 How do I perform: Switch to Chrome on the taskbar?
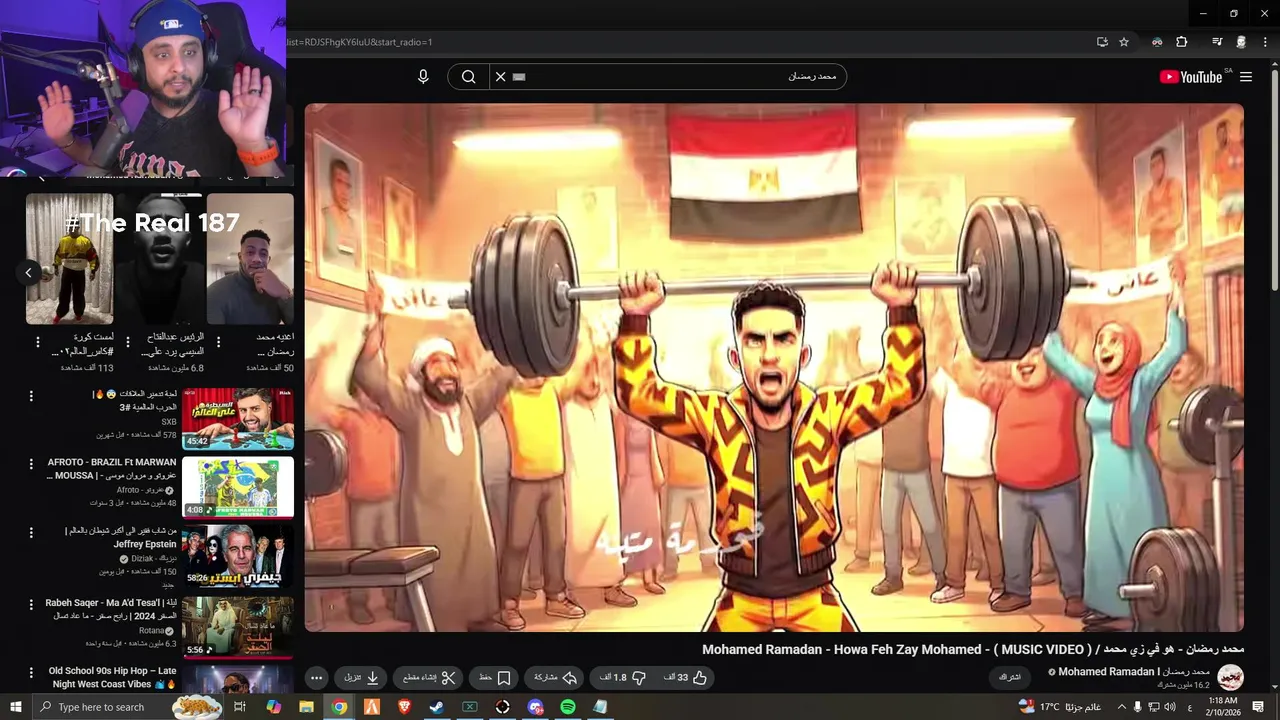pyautogui.click(x=339, y=707)
